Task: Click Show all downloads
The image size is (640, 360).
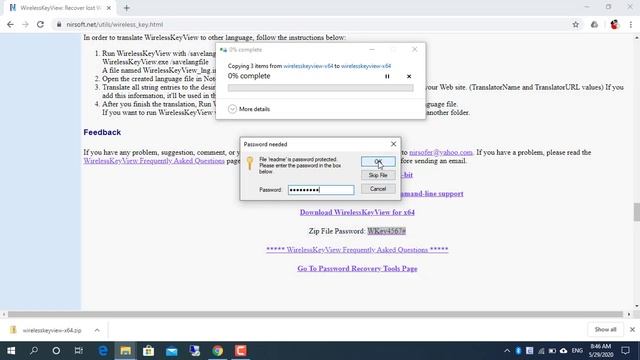Action: [605, 329]
